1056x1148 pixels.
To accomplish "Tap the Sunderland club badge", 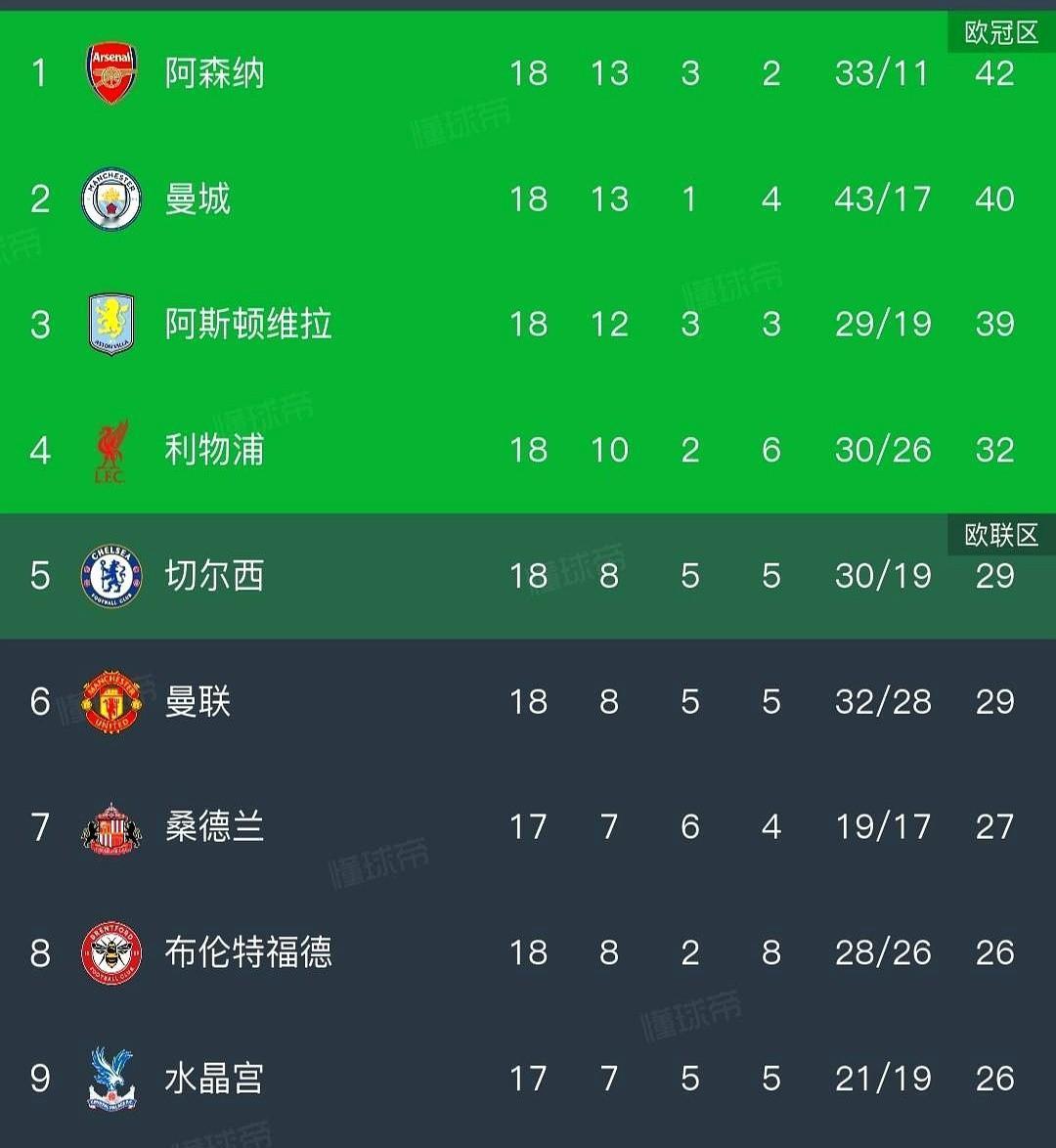I will tap(110, 828).
